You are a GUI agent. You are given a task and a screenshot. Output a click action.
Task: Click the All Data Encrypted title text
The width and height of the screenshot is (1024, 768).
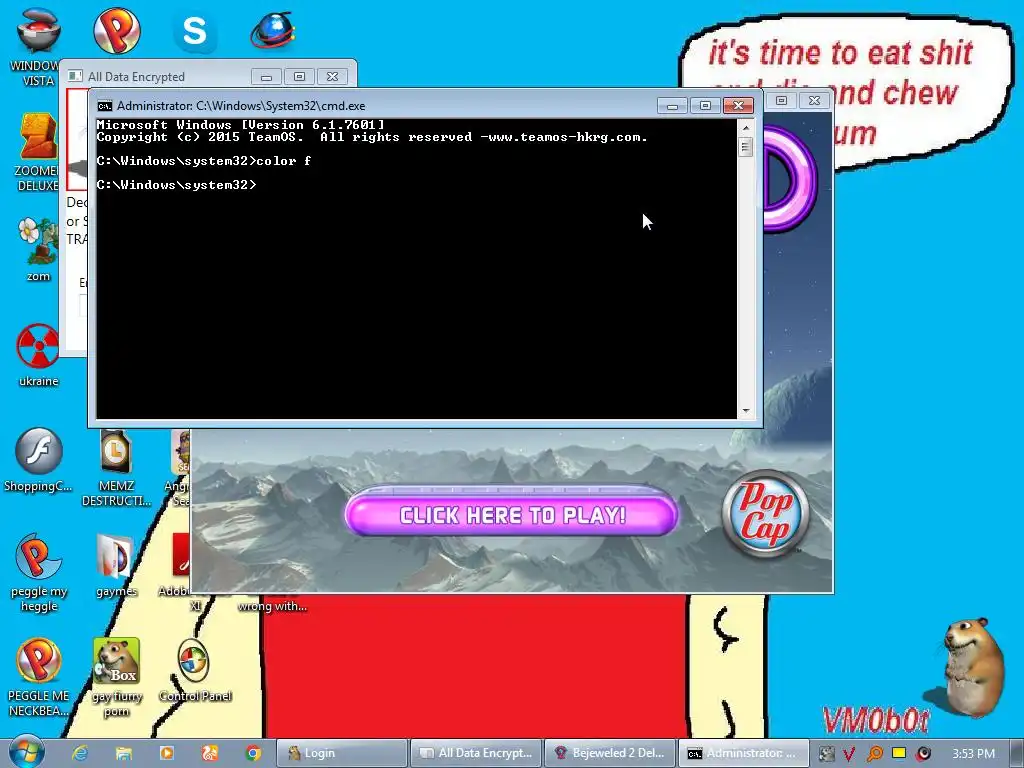point(136,77)
